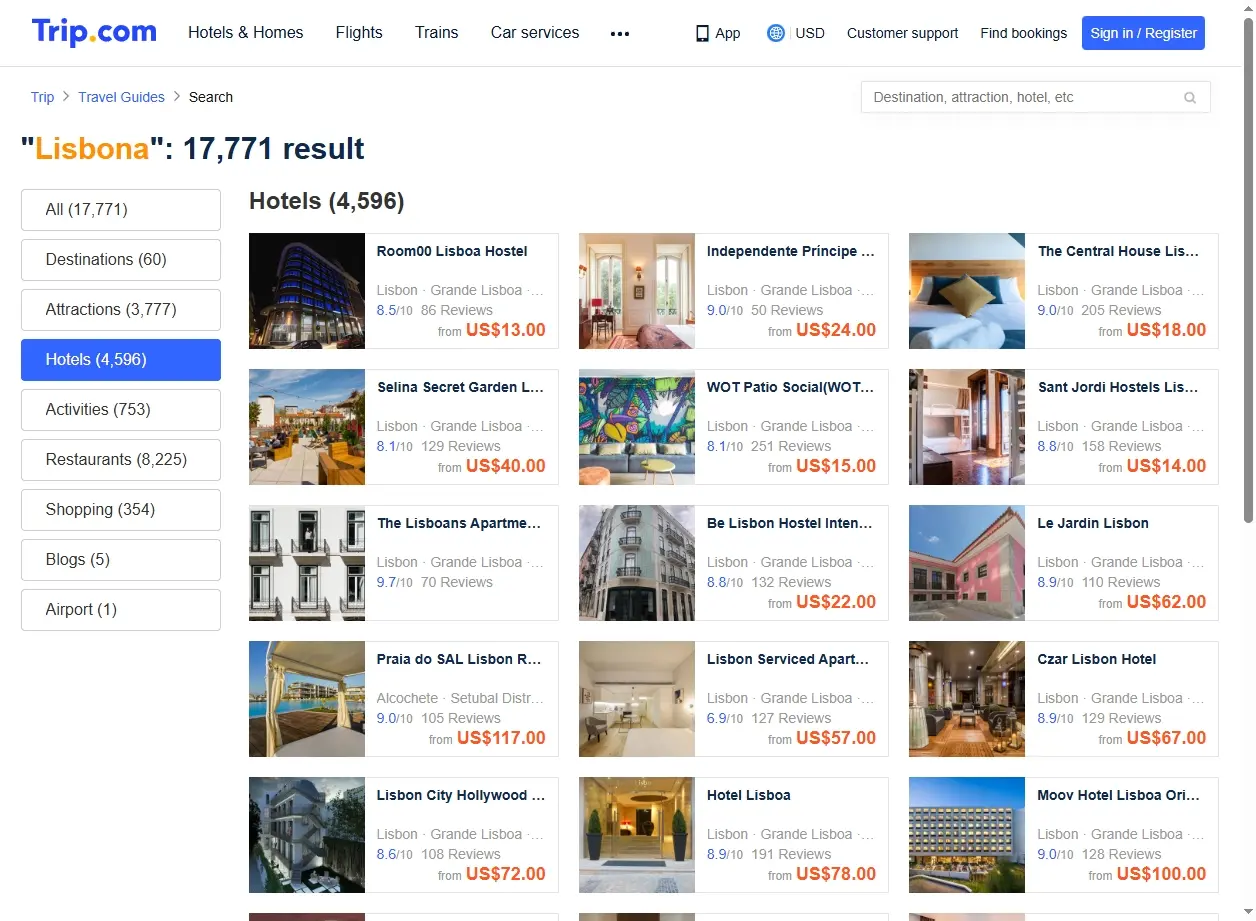
Task: Open WOT Patio Social photo
Action: 637,427
